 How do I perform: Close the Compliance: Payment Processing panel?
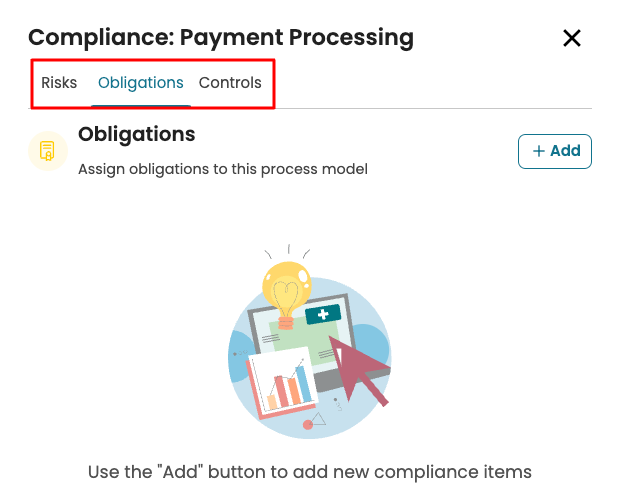pyautogui.click(x=572, y=39)
